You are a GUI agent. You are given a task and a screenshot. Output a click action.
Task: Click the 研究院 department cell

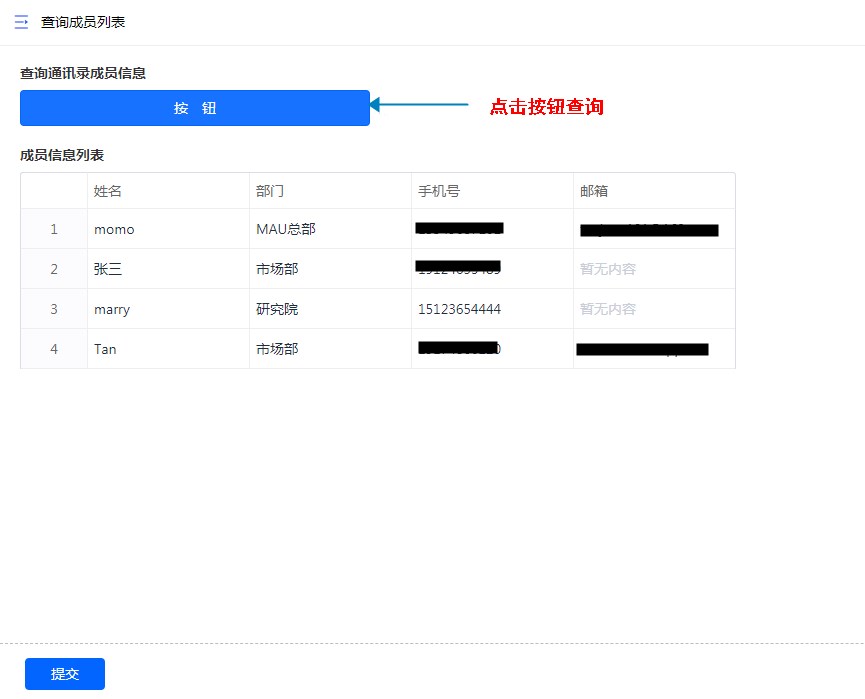[277, 309]
